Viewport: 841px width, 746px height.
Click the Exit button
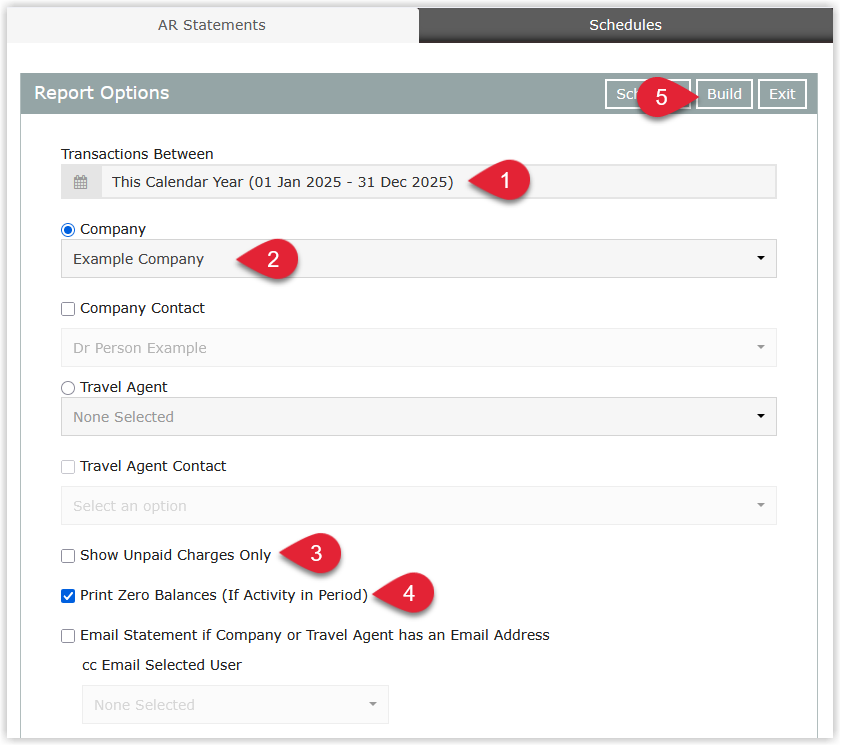pos(782,94)
